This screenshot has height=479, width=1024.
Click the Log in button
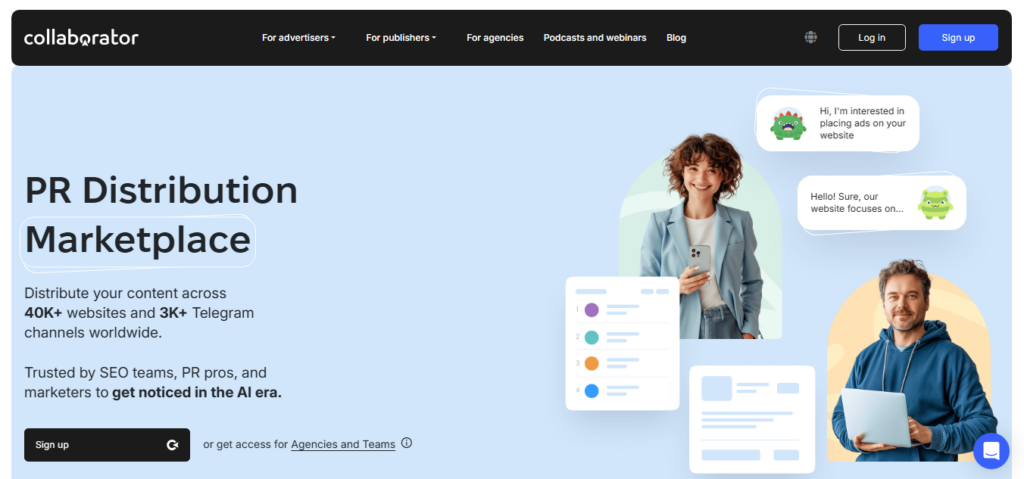pos(871,37)
